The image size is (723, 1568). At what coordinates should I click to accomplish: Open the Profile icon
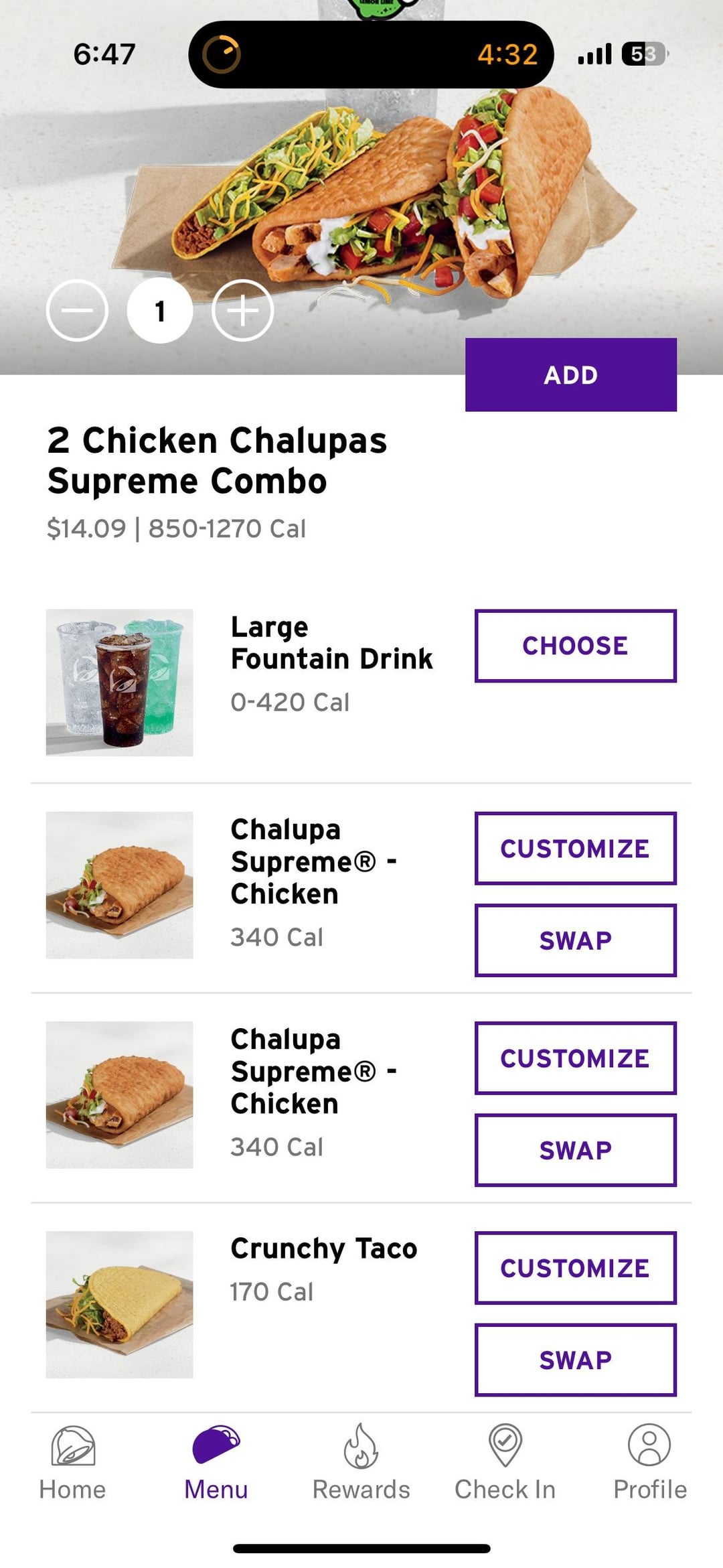pos(649,1445)
